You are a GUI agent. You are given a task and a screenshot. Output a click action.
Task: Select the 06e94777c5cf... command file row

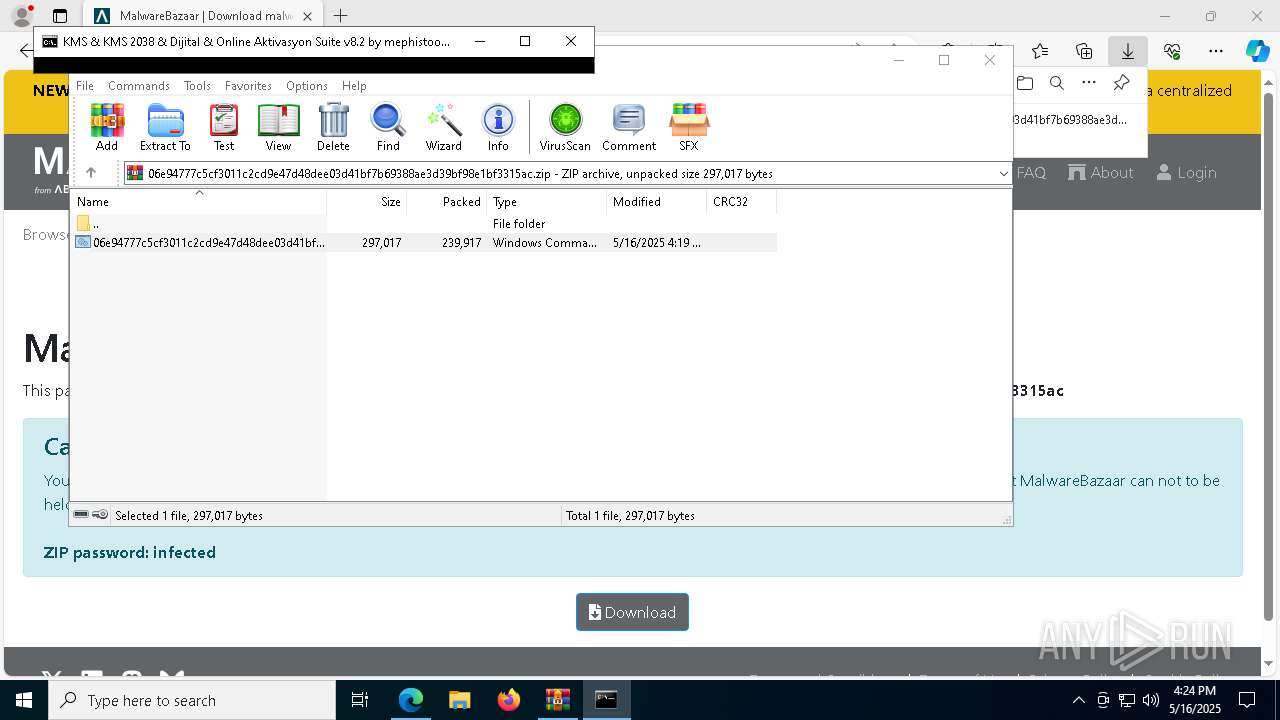(425, 243)
